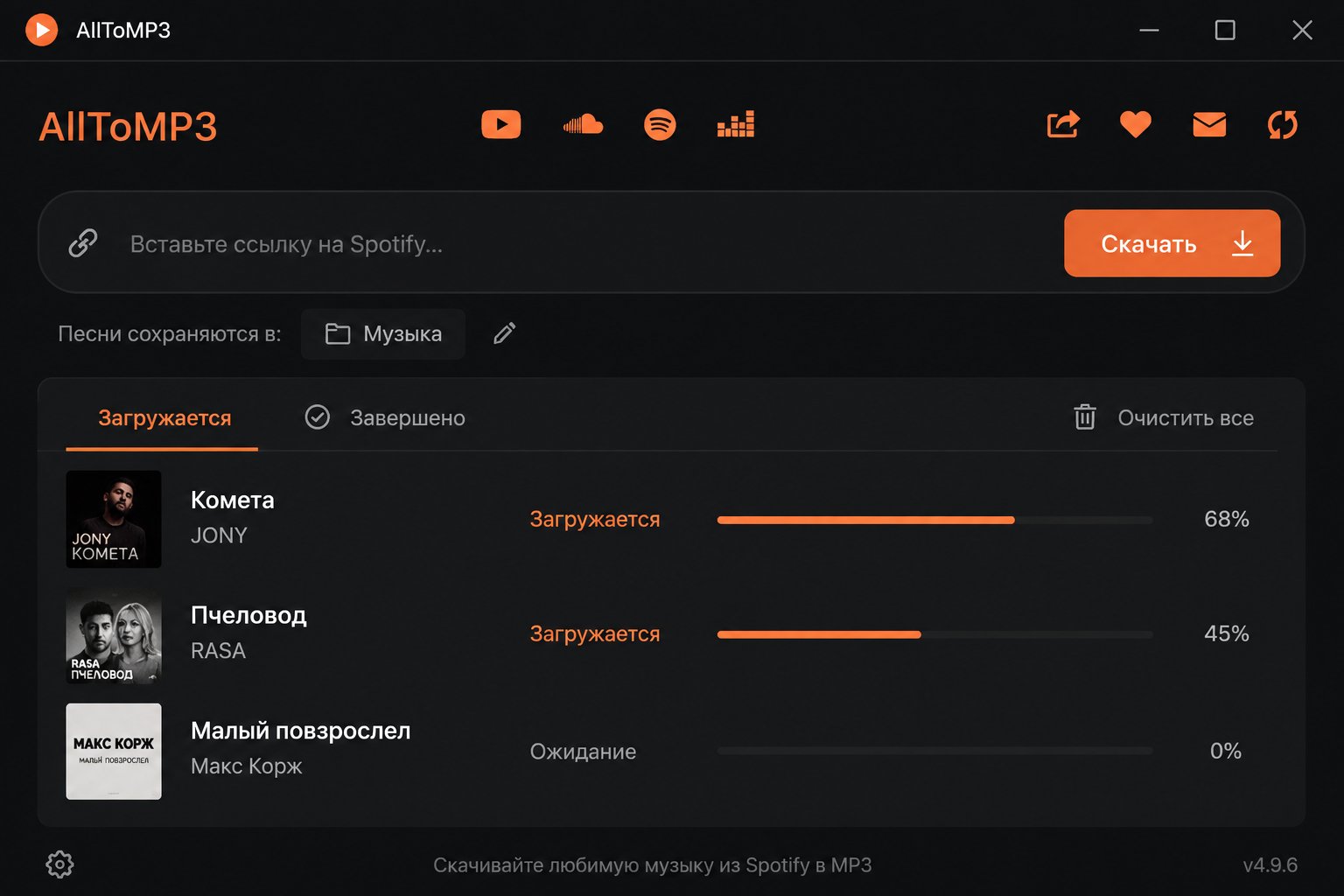
Task: Click the Малый повзрослел progress bar
Action: [x=934, y=751]
